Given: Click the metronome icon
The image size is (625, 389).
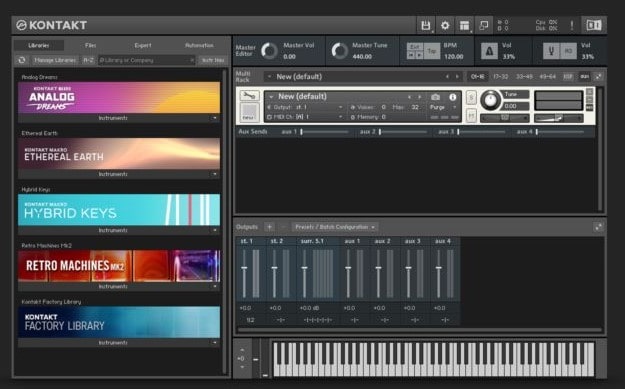Looking at the screenshot, I should pyautogui.click(x=489, y=51).
